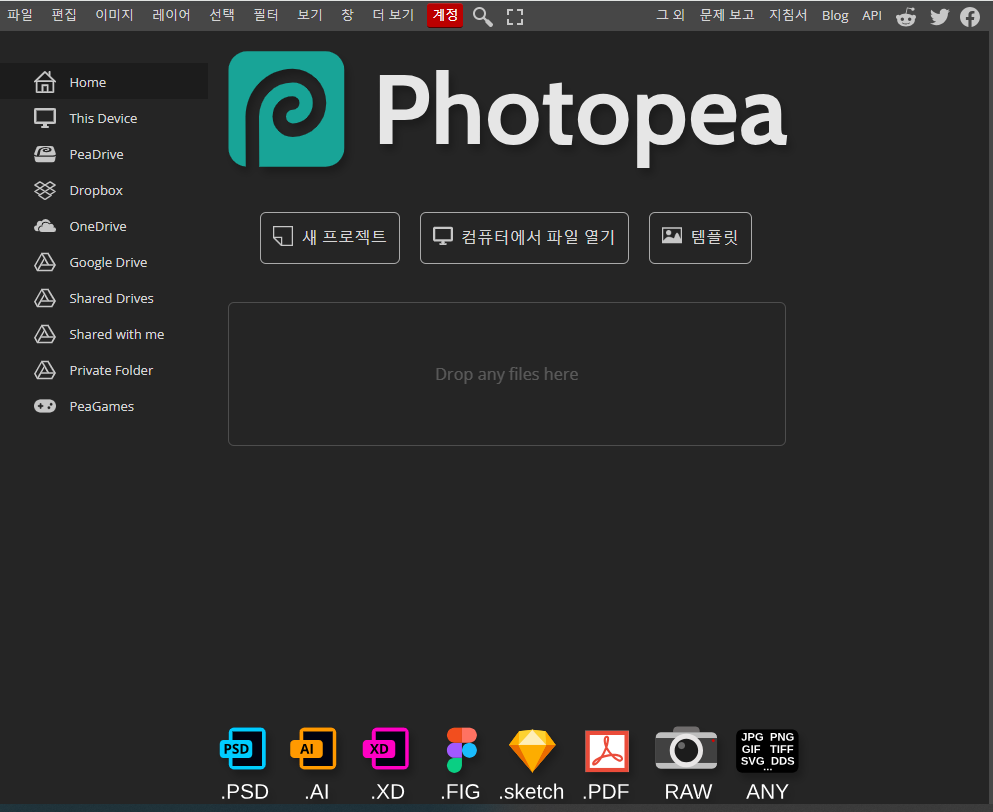
Task: Click the Google Drive triangle icon
Action: click(x=45, y=262)
